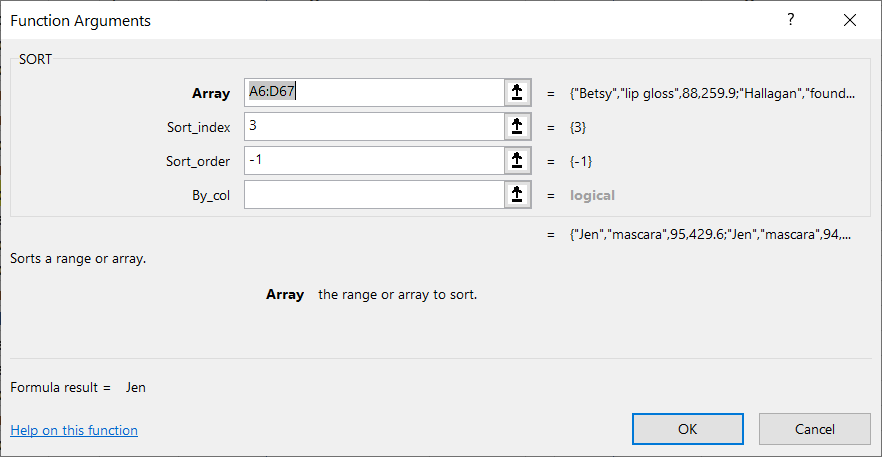Click the range selector icon for Sort_order
882x457 pixels.
pos(517,161)
